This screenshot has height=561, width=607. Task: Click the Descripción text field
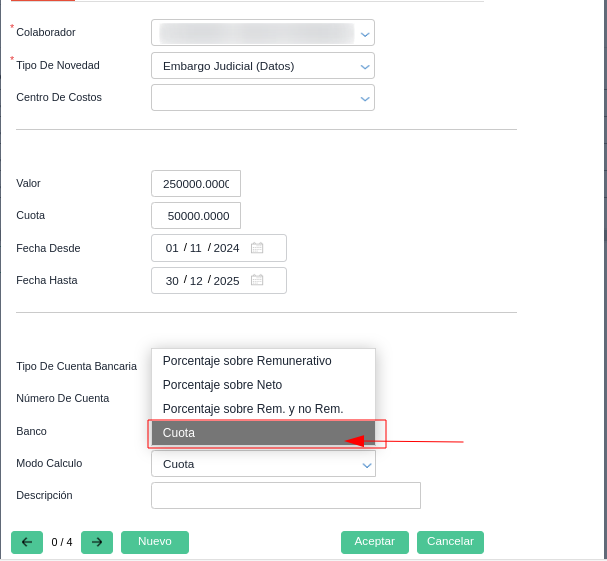point(285,495)
